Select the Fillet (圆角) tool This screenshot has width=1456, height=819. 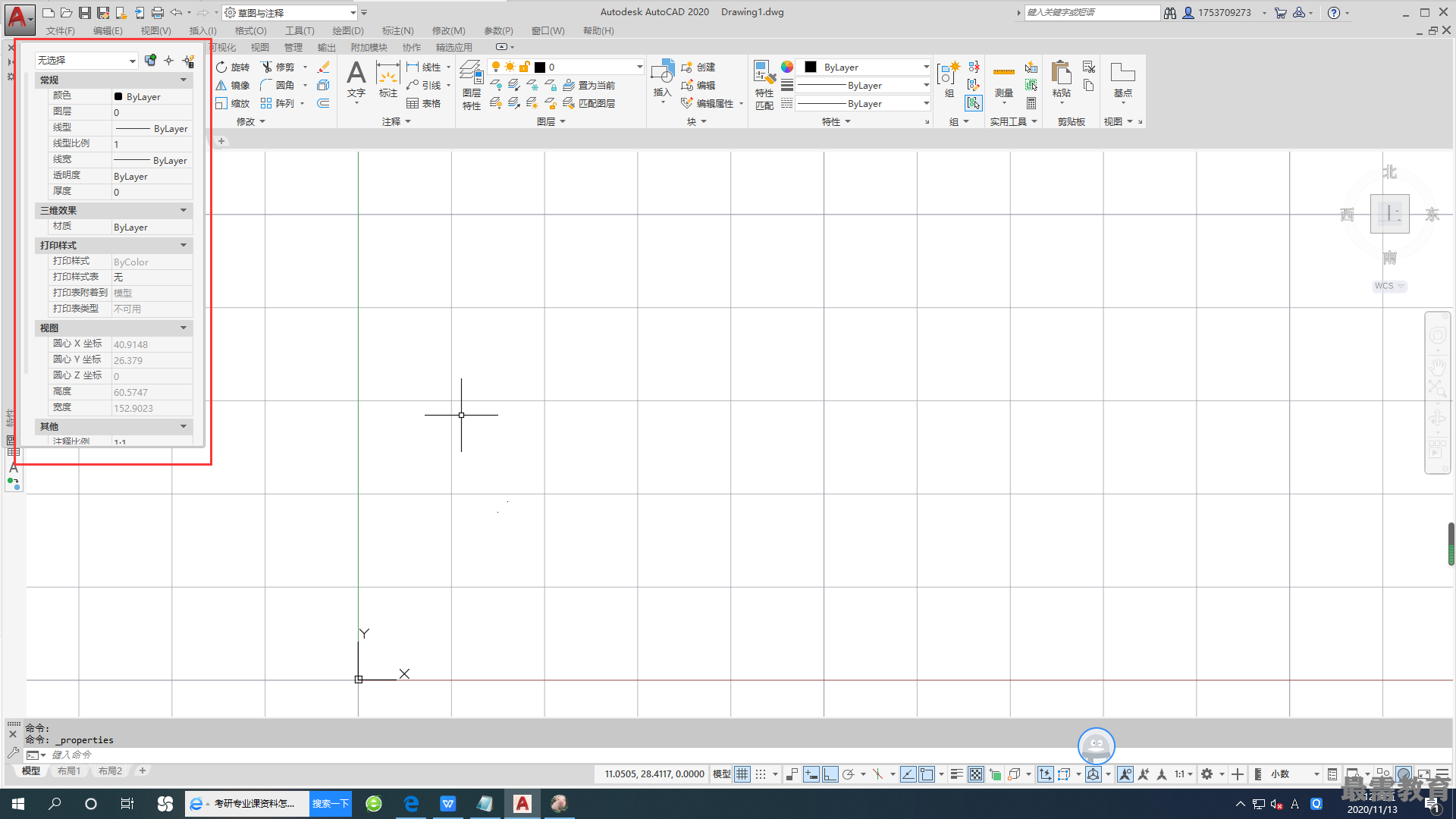click(x=278, y=85)
